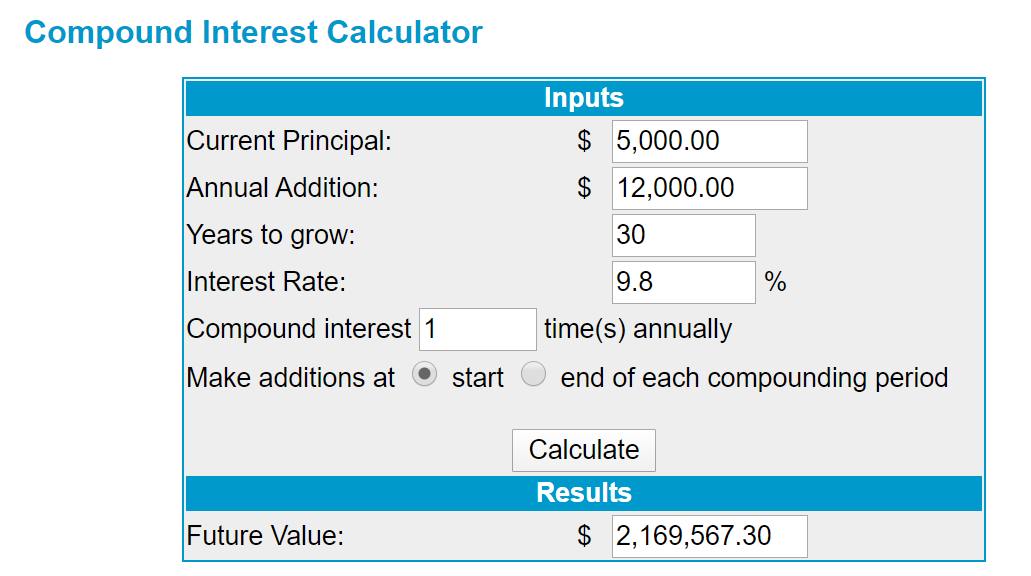The height and width of the screenshot is (576, 1031).
Task: Choose the start additions radio button
Action: [x=424, y=375]
